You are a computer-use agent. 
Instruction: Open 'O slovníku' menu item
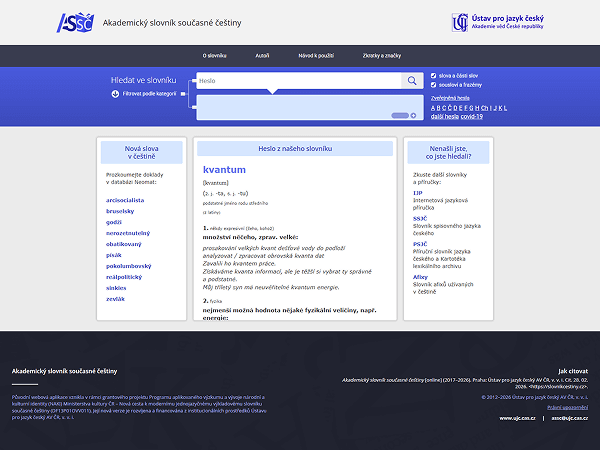(214, 56)
